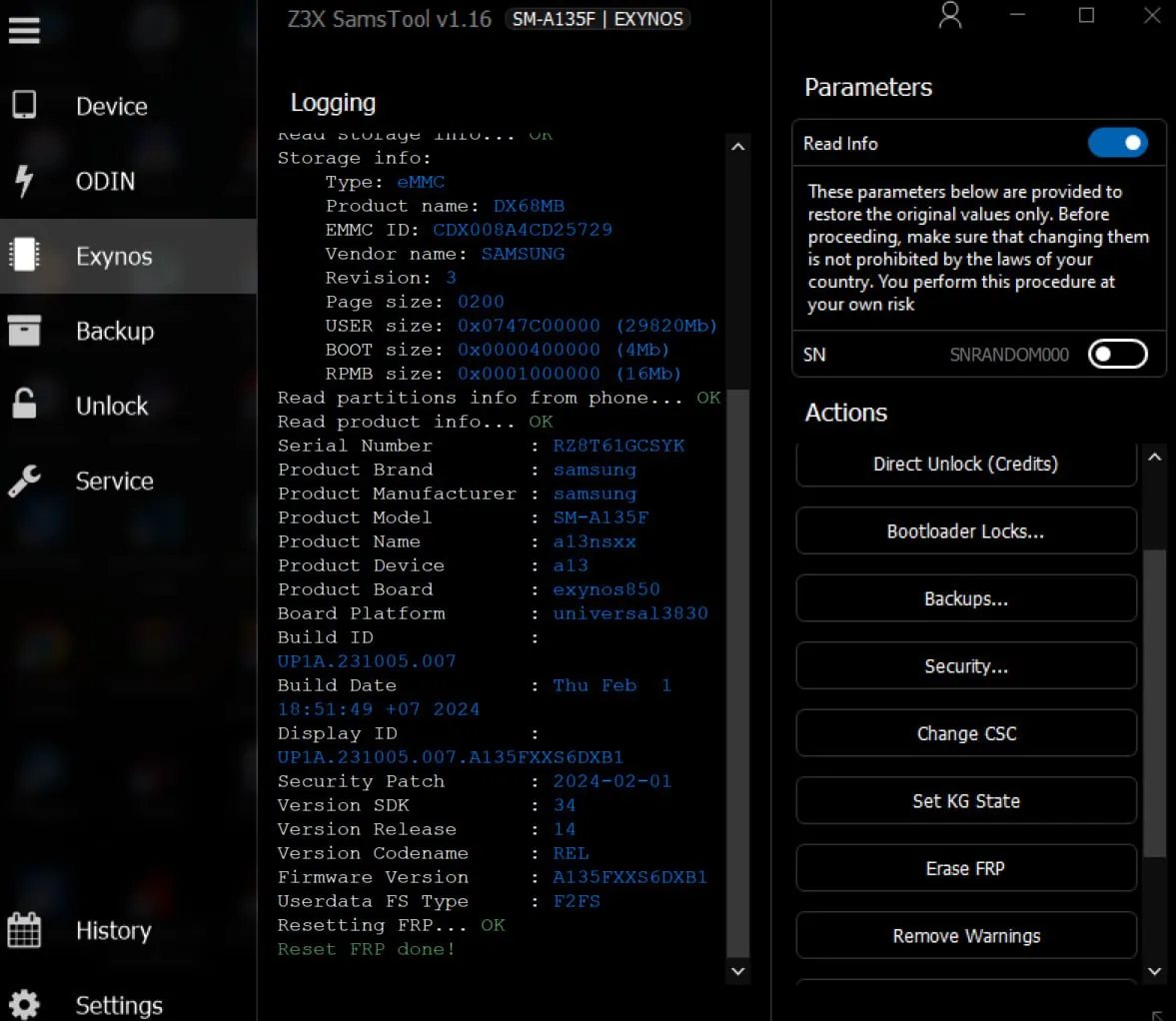Click the Parameters panel heading

[x=868, y=87]
